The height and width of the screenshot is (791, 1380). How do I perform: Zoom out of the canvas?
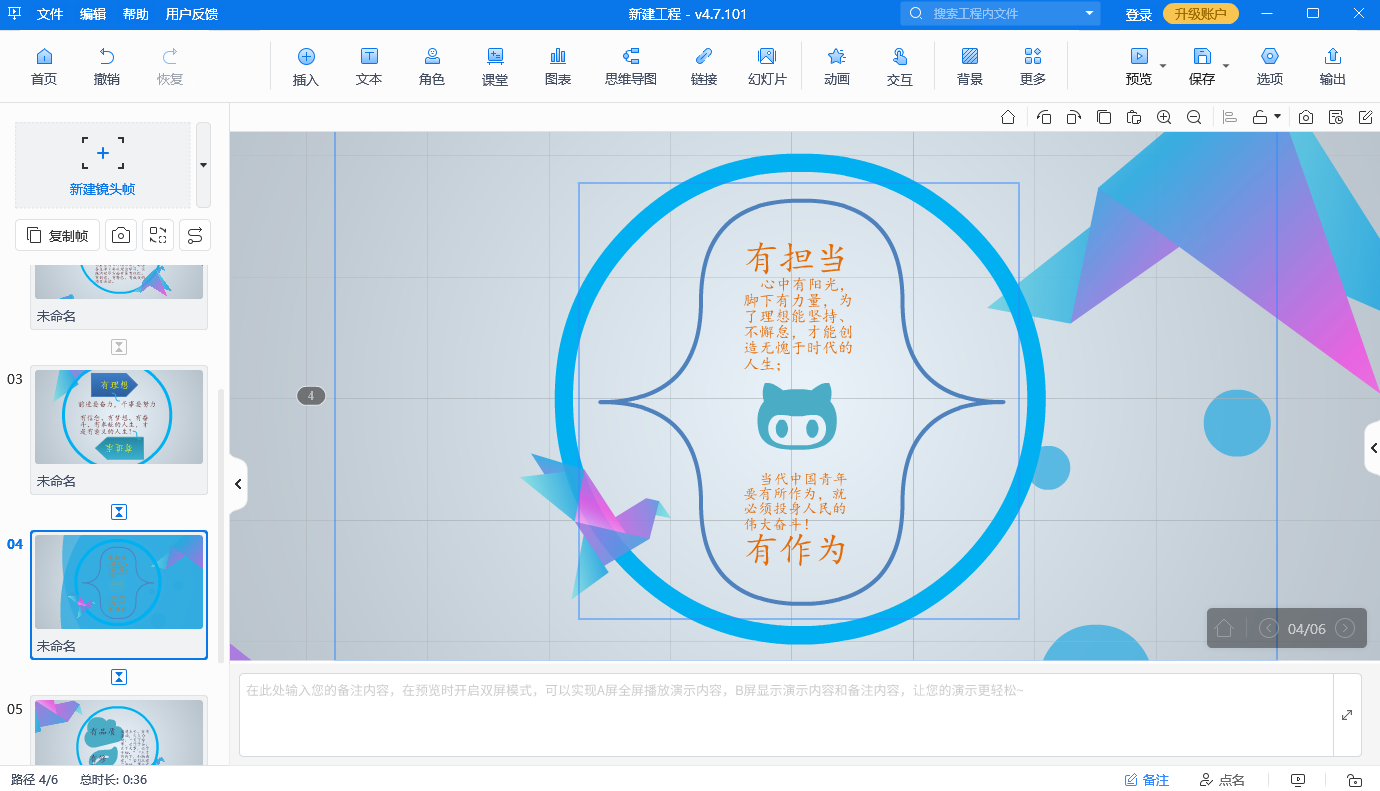pyautogui.click(x=1194, y=117)
